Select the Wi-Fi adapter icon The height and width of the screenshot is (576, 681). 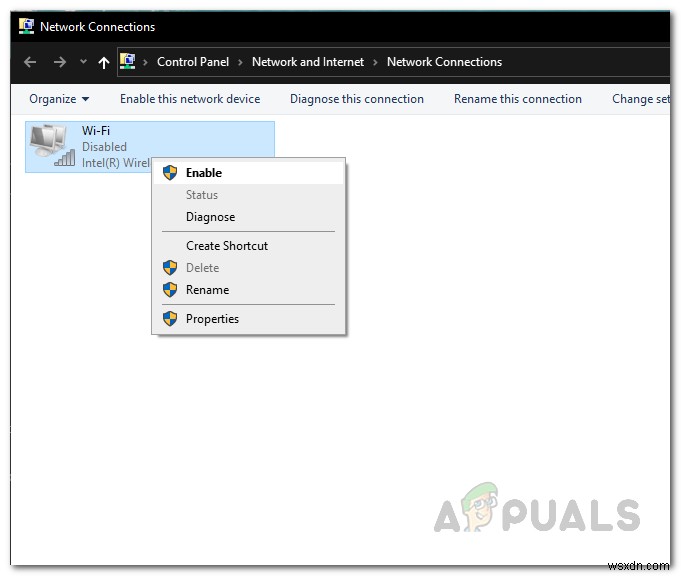[53, 146]
